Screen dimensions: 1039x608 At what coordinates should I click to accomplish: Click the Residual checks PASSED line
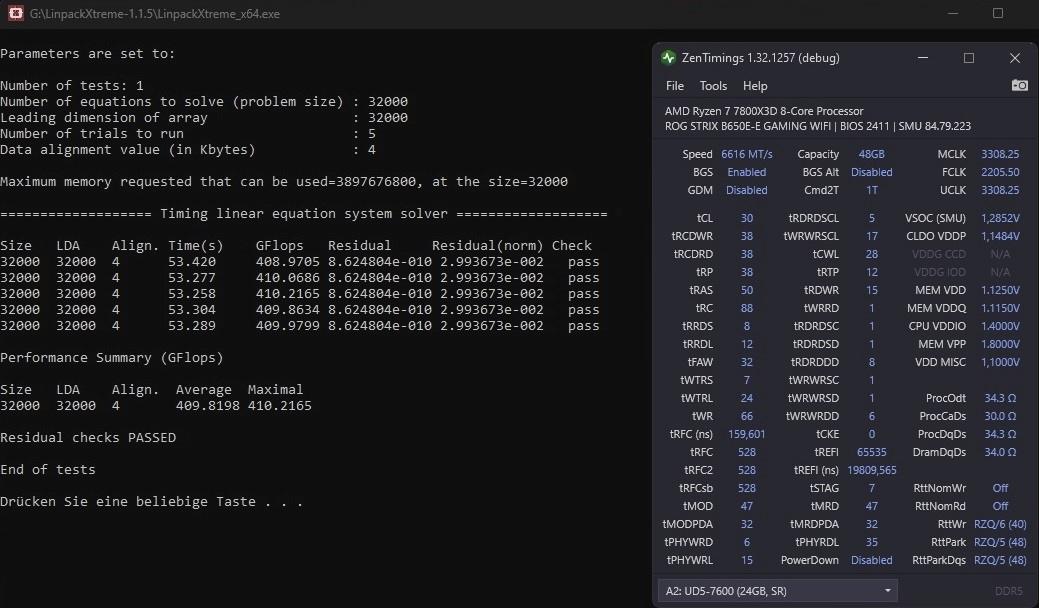click(x=88, y=438)
